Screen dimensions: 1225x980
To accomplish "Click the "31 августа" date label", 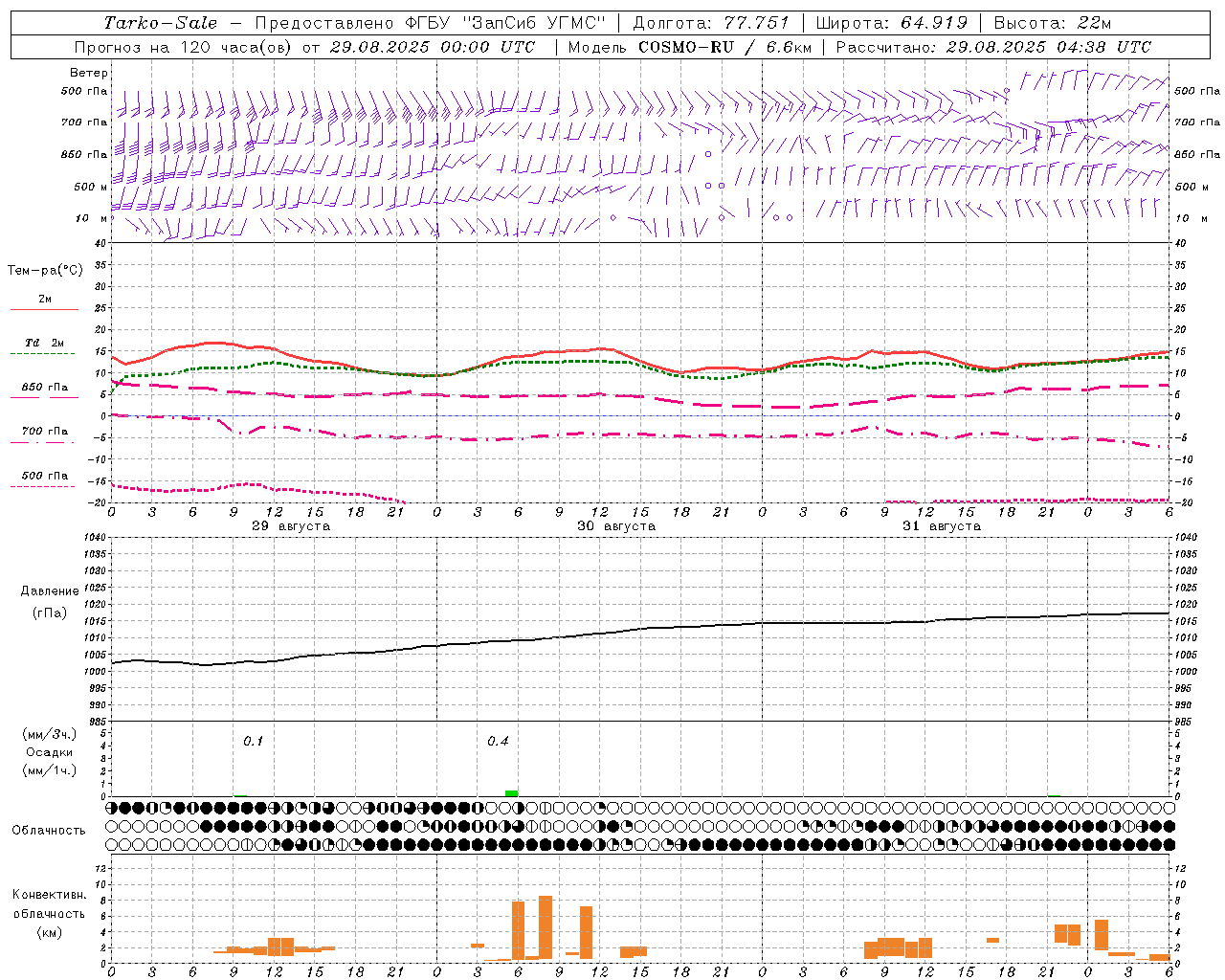I will [x=942, y=526].
